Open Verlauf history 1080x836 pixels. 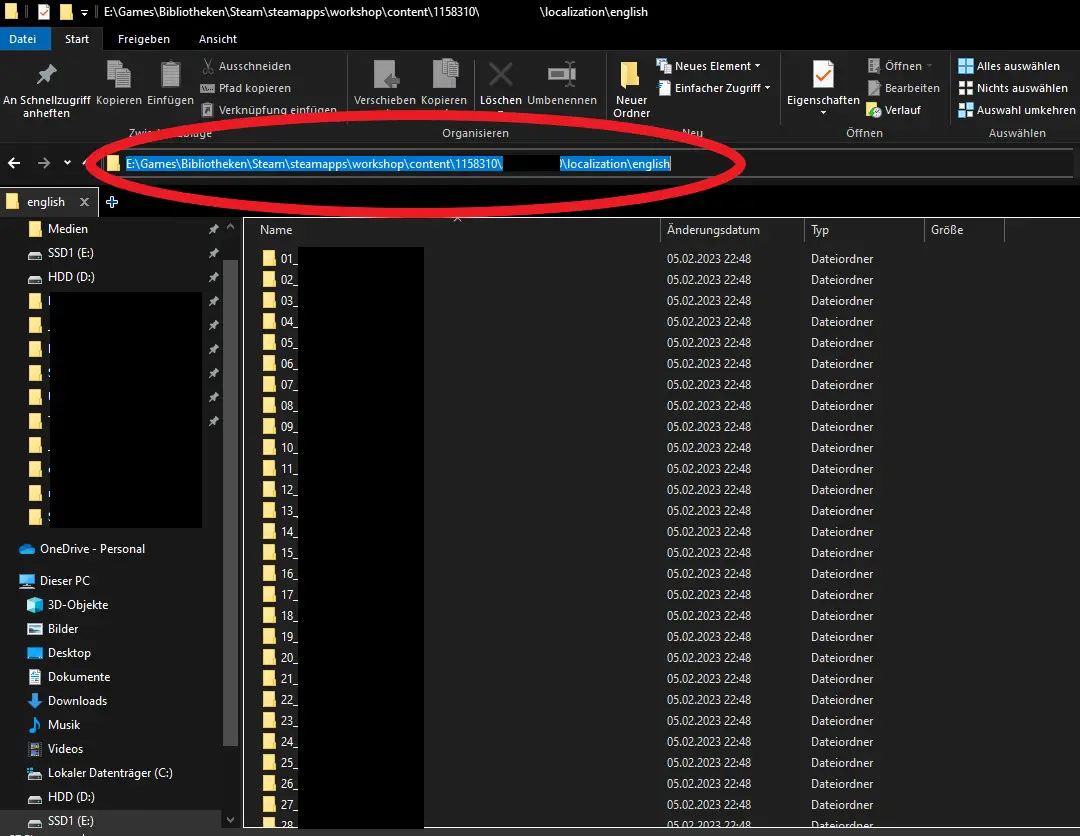[894, 110]
